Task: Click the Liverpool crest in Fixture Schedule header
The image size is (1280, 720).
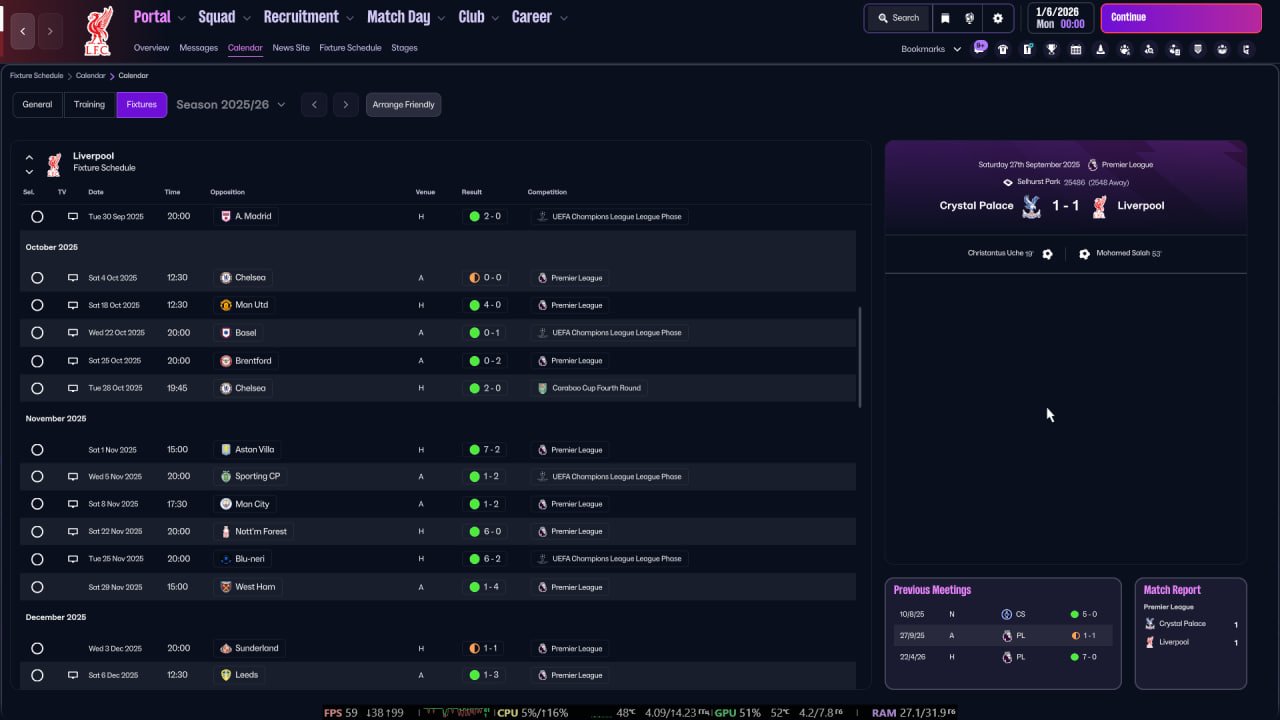Action: point(54,163)
